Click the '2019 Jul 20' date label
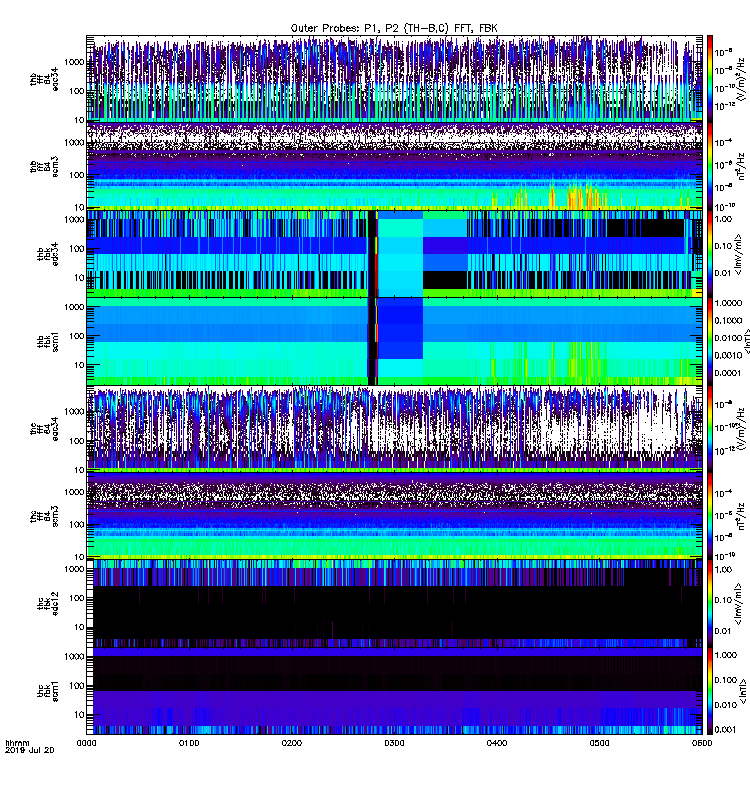The image size is (750, 800). [x=30, y=750]
